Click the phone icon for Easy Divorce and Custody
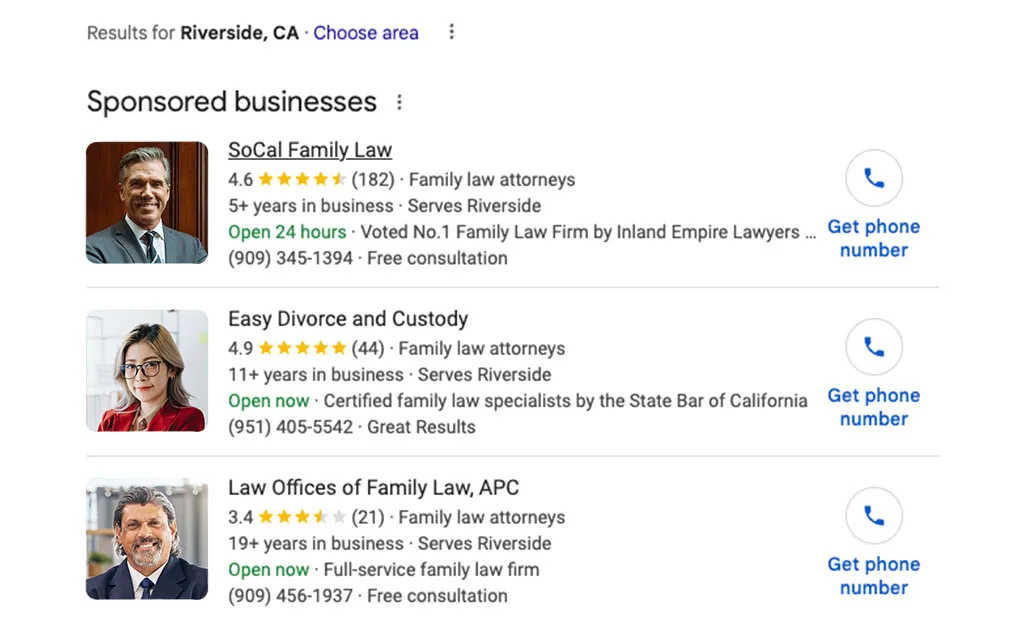1020x621 pixels. [x=873, y=348]
